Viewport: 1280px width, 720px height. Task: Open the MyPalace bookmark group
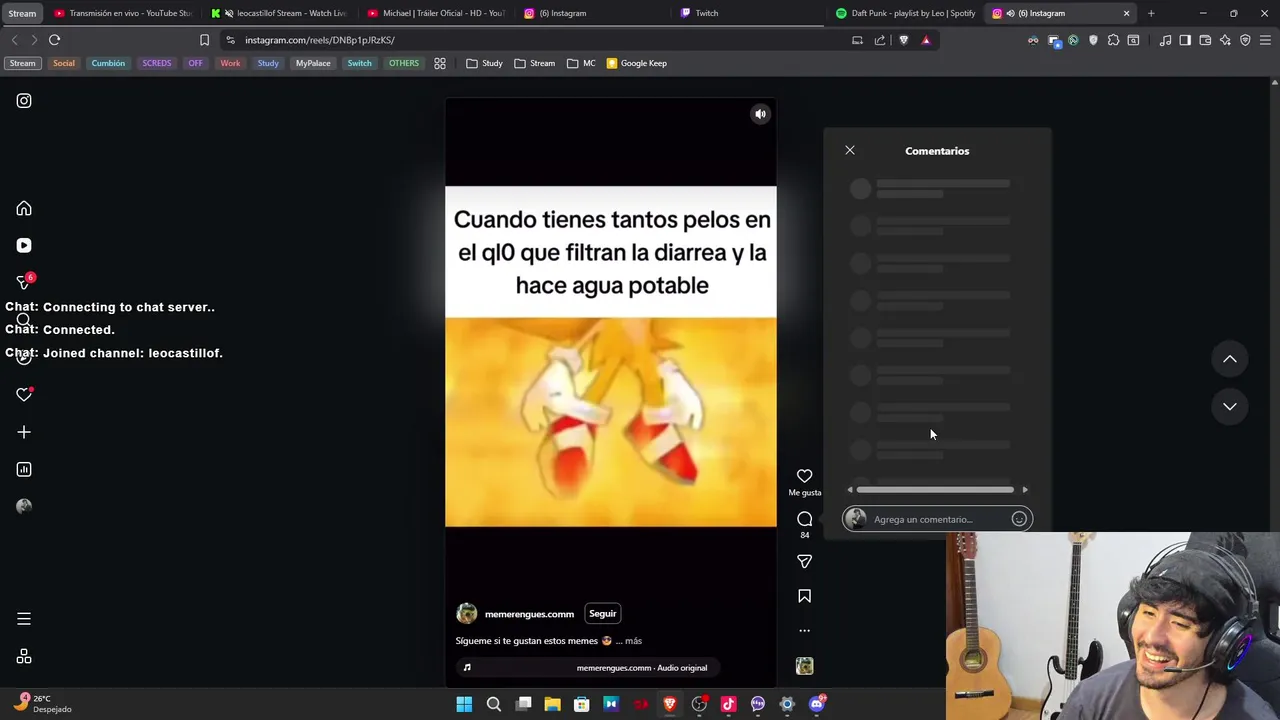click(313, 63)
